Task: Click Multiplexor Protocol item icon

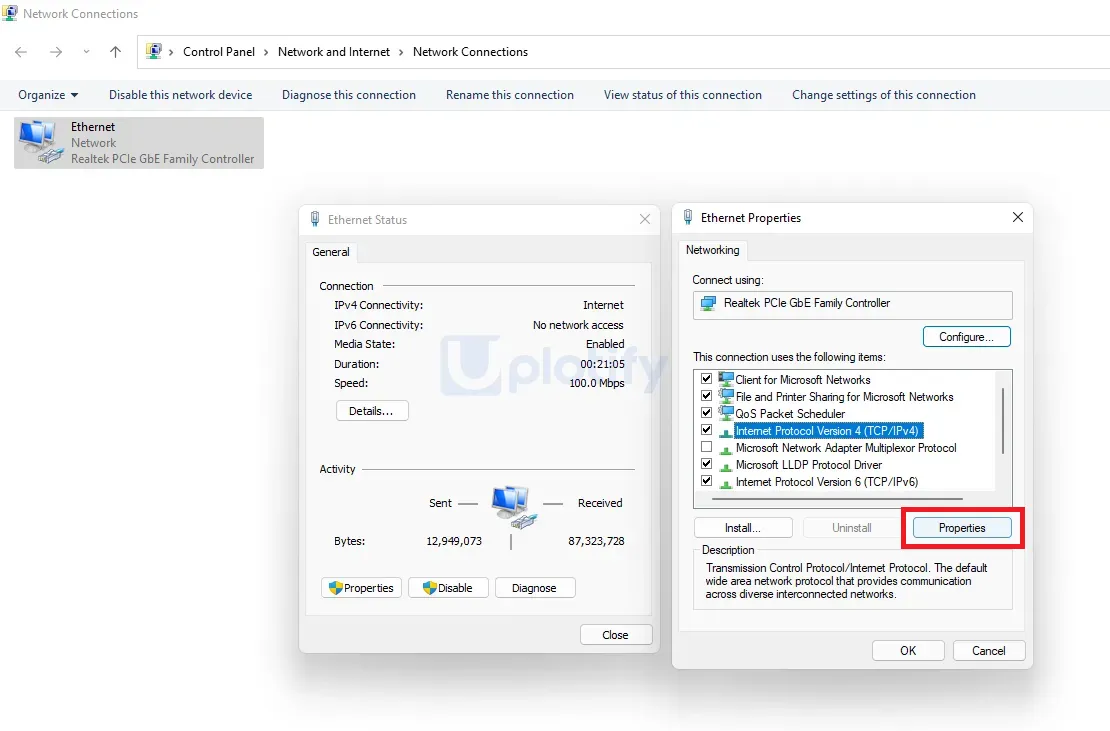Action: 726,448
